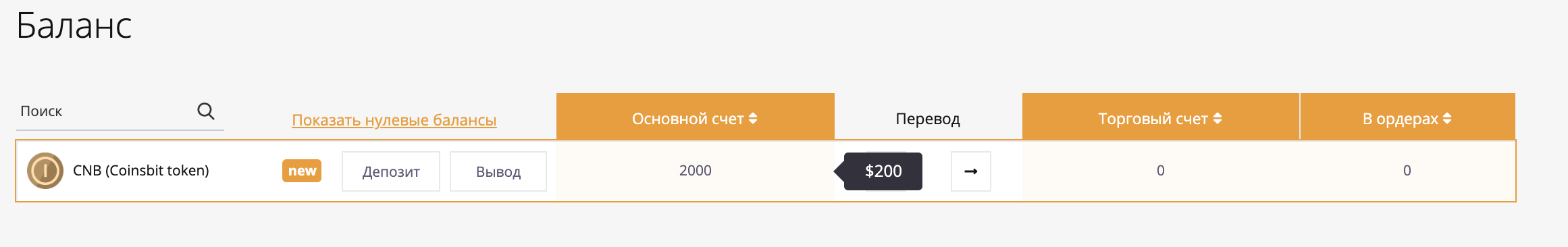Click the CNB coin logo icon
Viewport: 1568px width, 247px height.
pyautogui.click(x=45, y=171)
